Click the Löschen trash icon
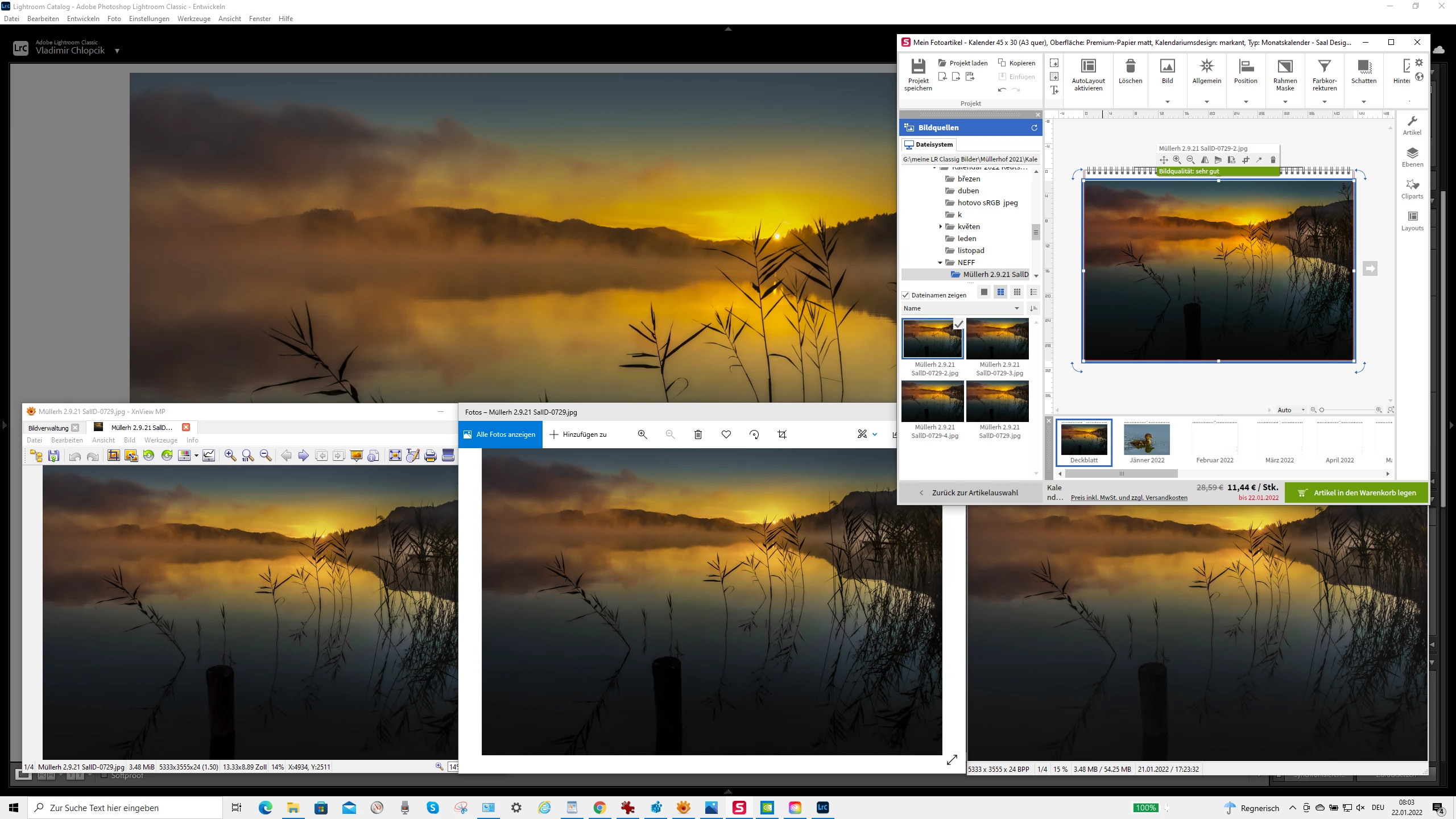Viewport: 1456px width, 819px height. (x=1130, y=67)
